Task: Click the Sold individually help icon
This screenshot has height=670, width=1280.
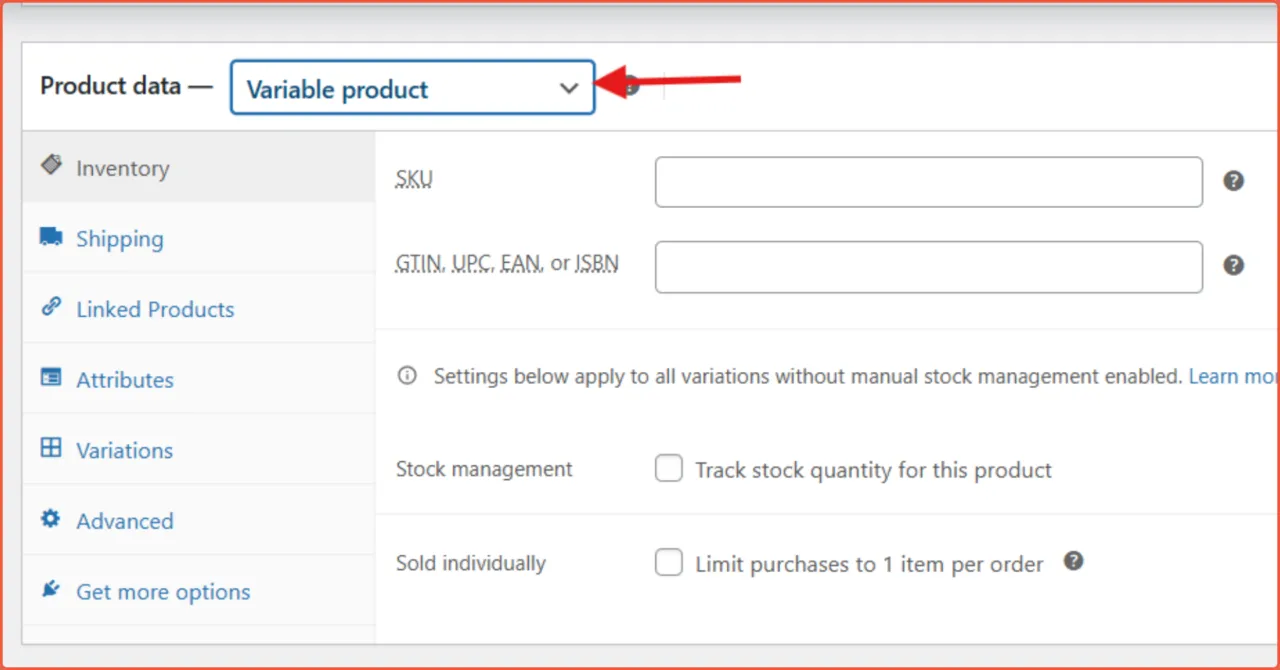Action: [x=1073, y=561]
